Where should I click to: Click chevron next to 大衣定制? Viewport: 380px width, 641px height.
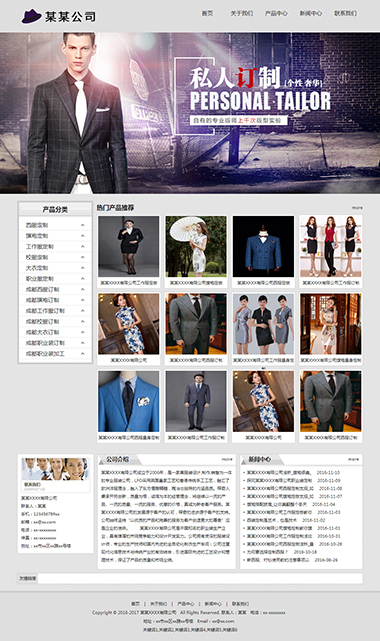tap(83, 268)
